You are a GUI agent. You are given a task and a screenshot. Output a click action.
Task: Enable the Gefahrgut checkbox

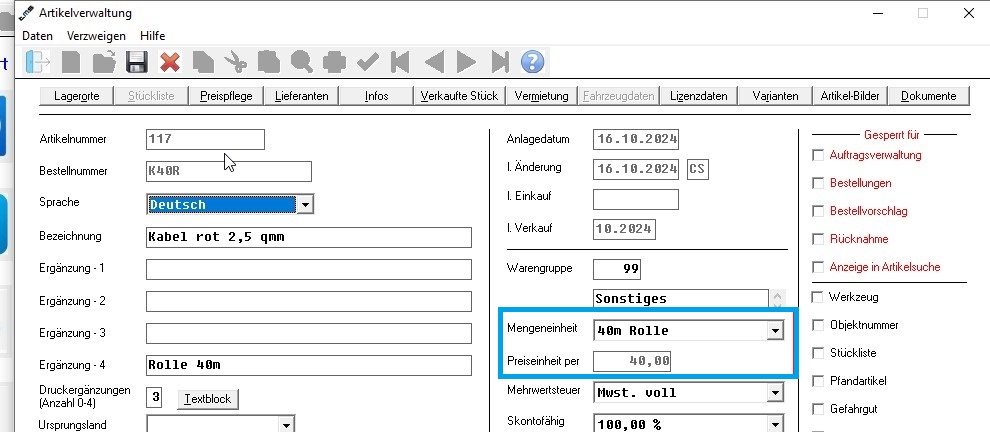coord(818,409)
